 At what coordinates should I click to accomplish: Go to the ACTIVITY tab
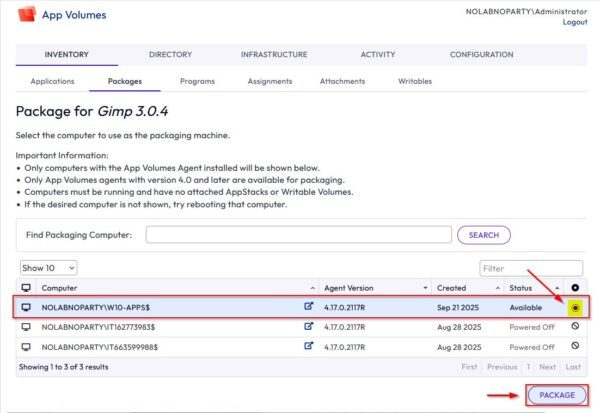click(x=378, y=54)
